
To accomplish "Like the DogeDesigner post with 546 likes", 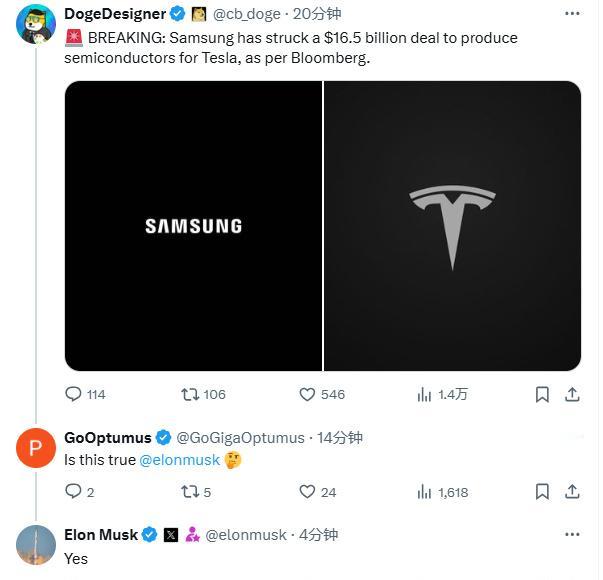I will tap(322, 394).
